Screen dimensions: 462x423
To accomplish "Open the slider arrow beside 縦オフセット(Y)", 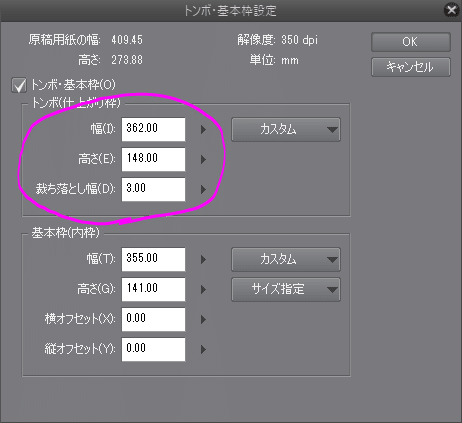I will (203, 349).
